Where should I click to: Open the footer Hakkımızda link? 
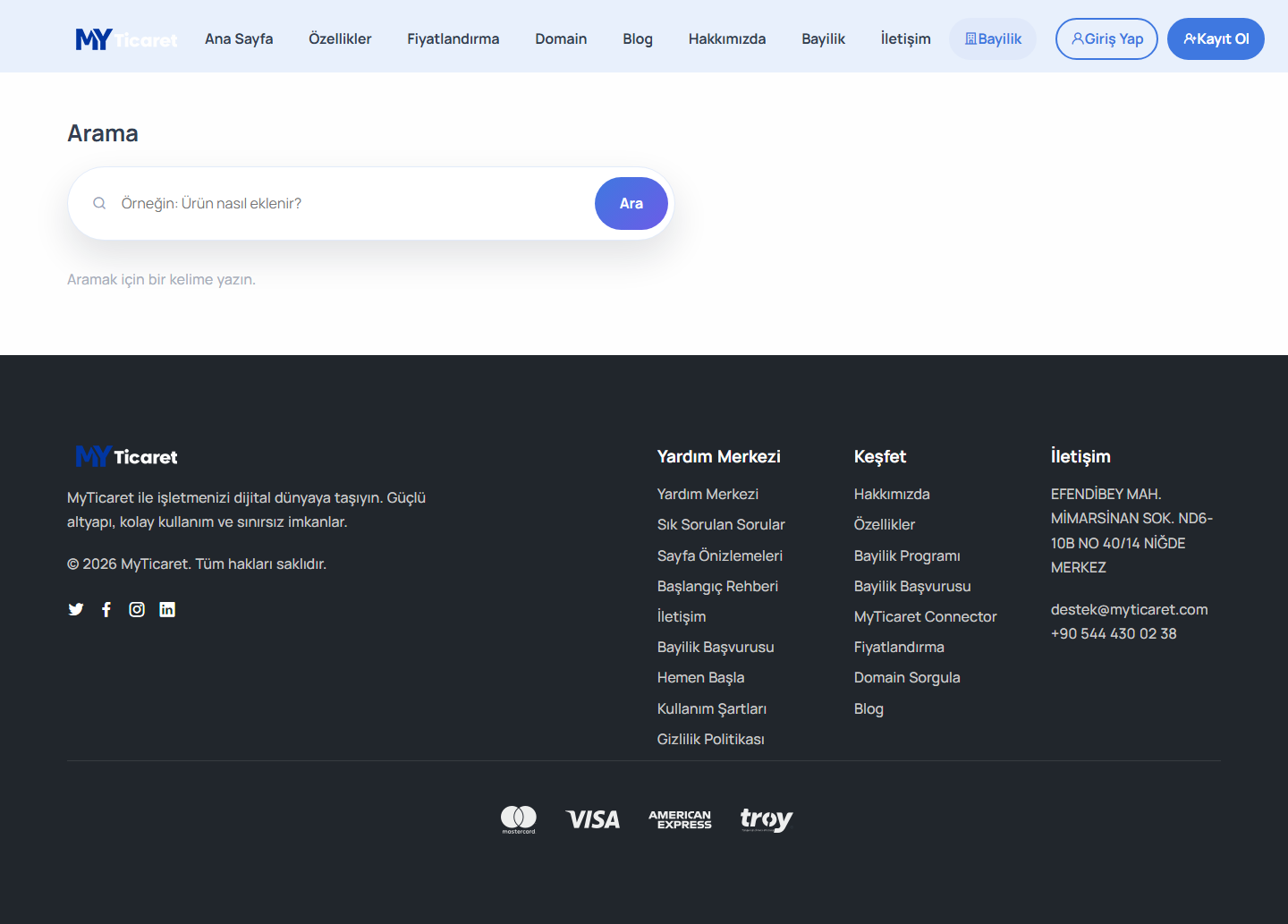892,494
